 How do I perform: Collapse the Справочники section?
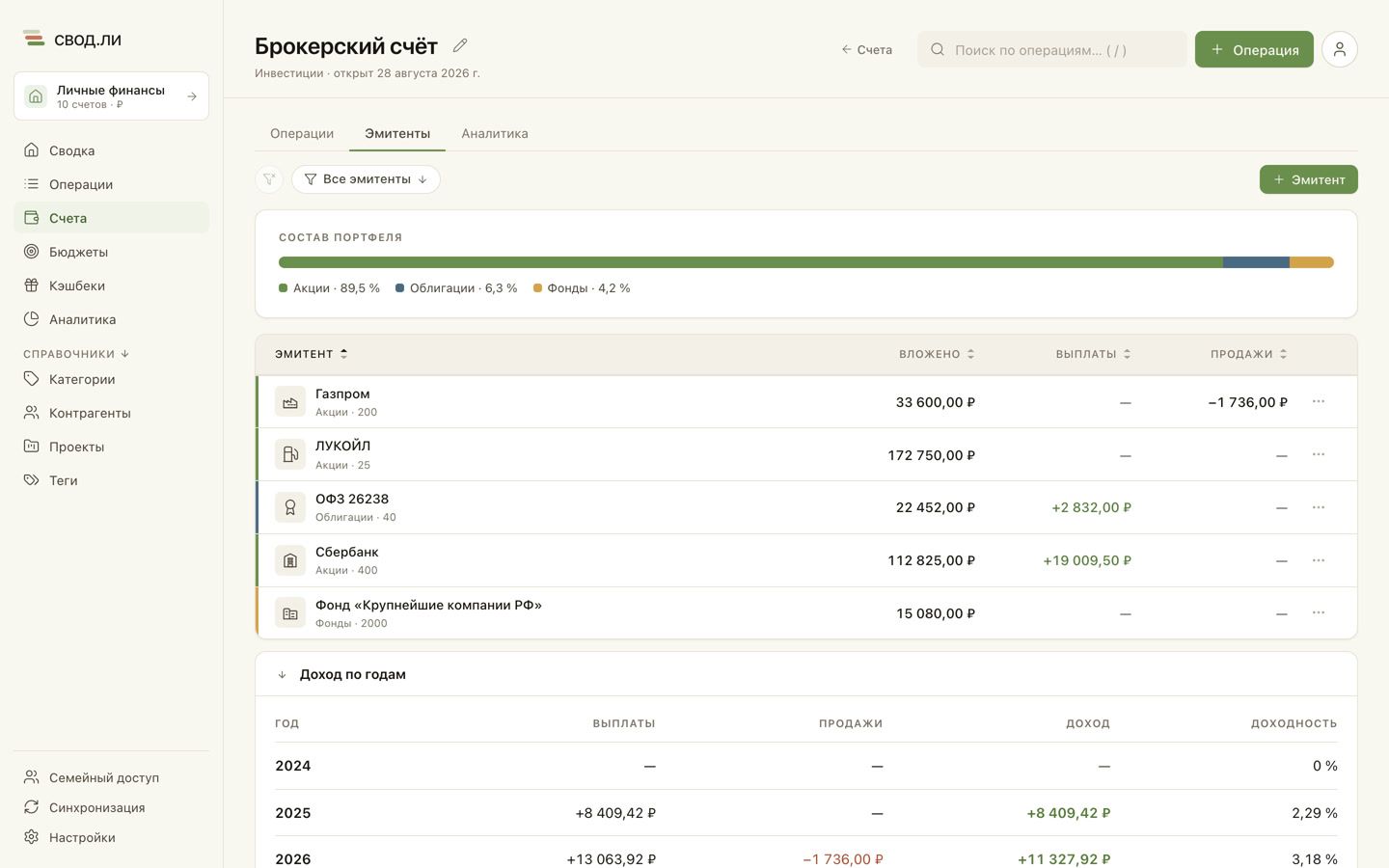point(76,354)
